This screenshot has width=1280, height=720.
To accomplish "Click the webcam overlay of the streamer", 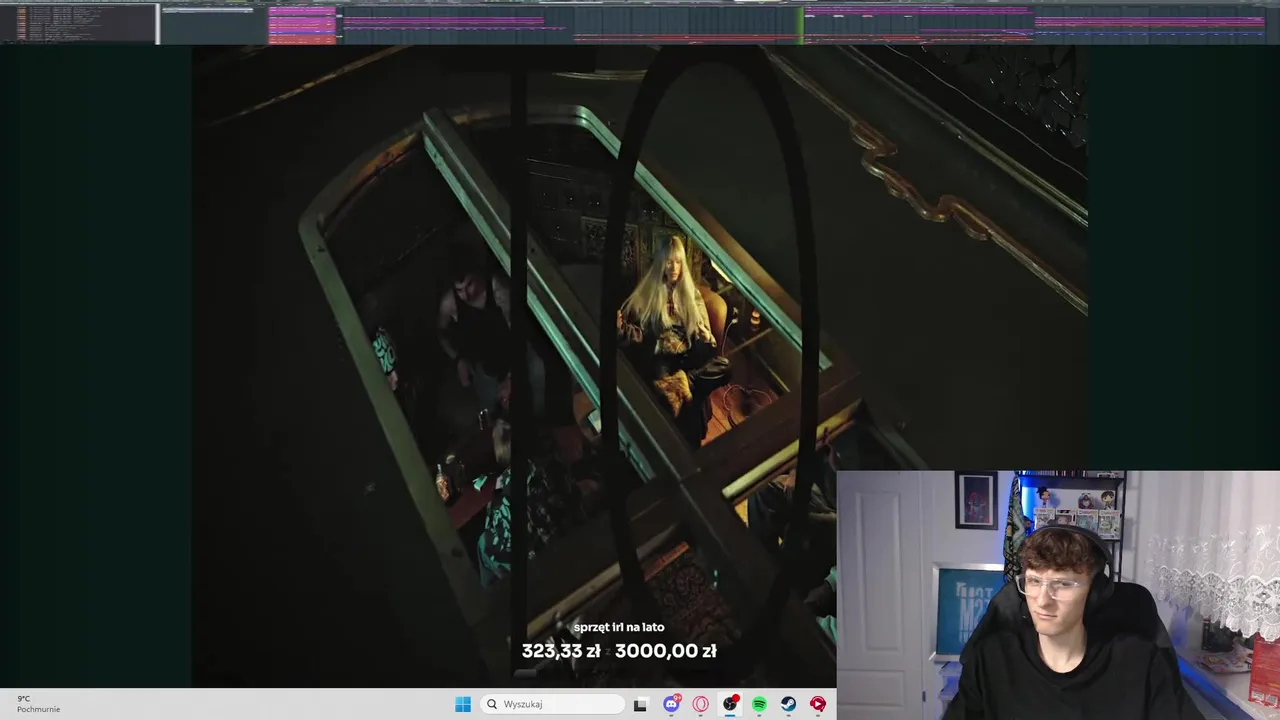I will (1058, 595).
